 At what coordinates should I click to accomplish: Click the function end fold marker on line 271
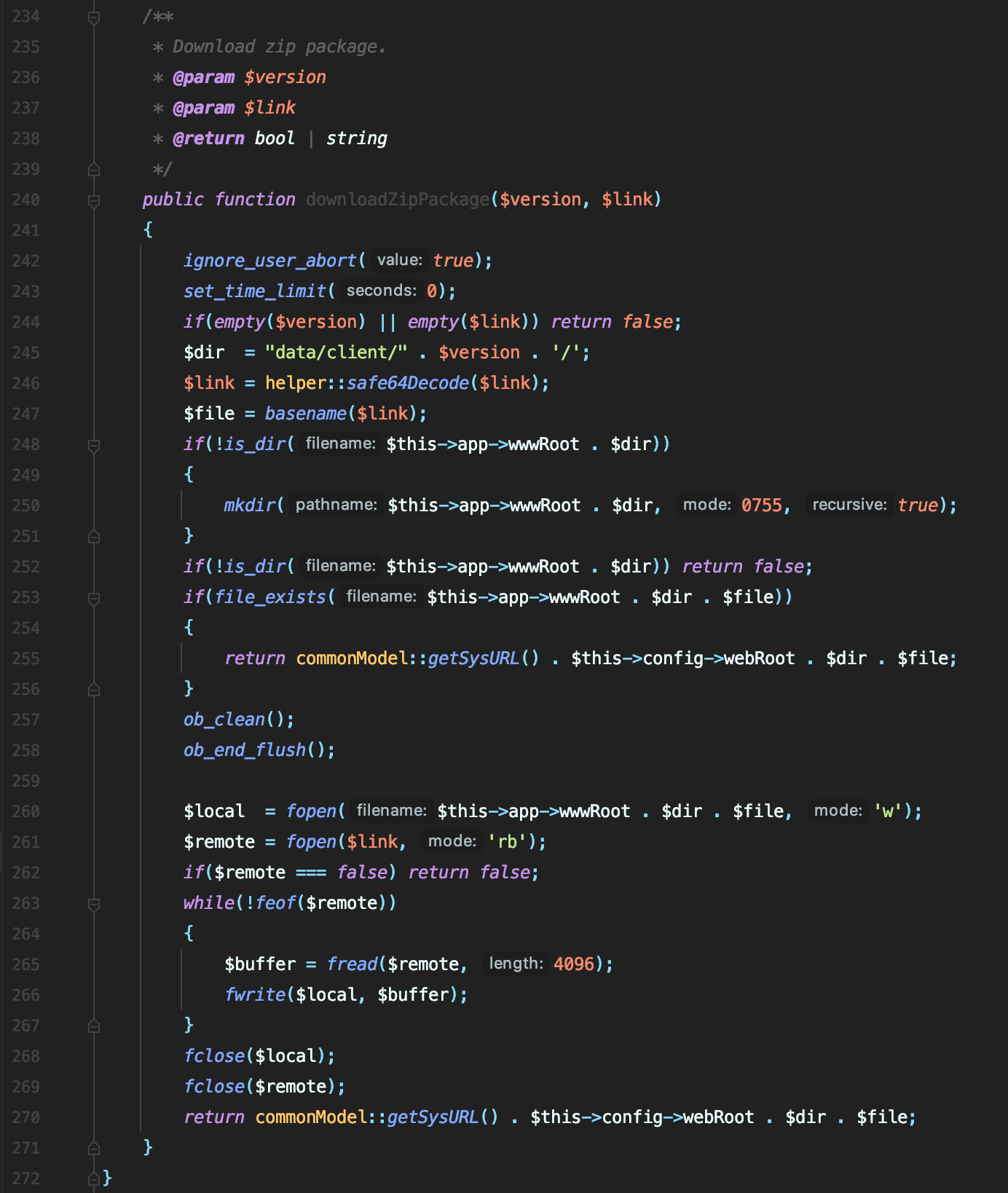click(94, 1149)
